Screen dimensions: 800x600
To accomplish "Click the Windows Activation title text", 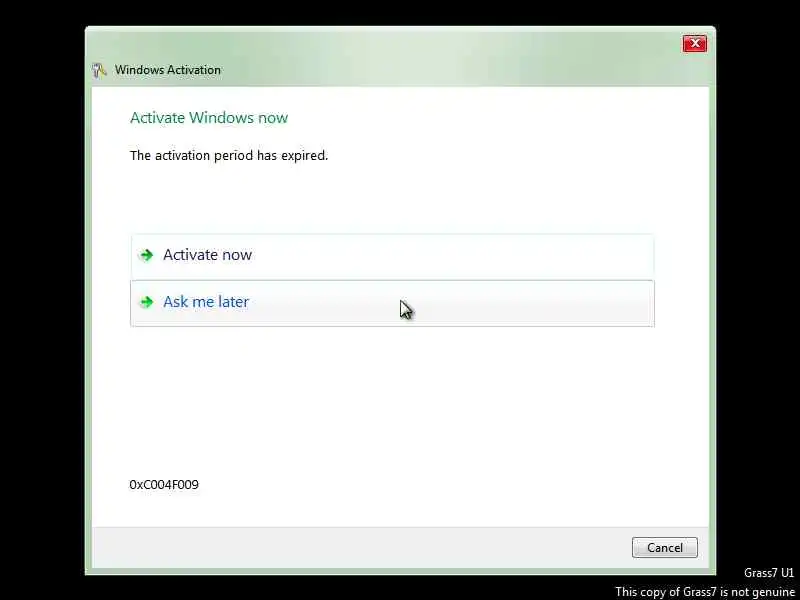I will click(x=168, y=70).
